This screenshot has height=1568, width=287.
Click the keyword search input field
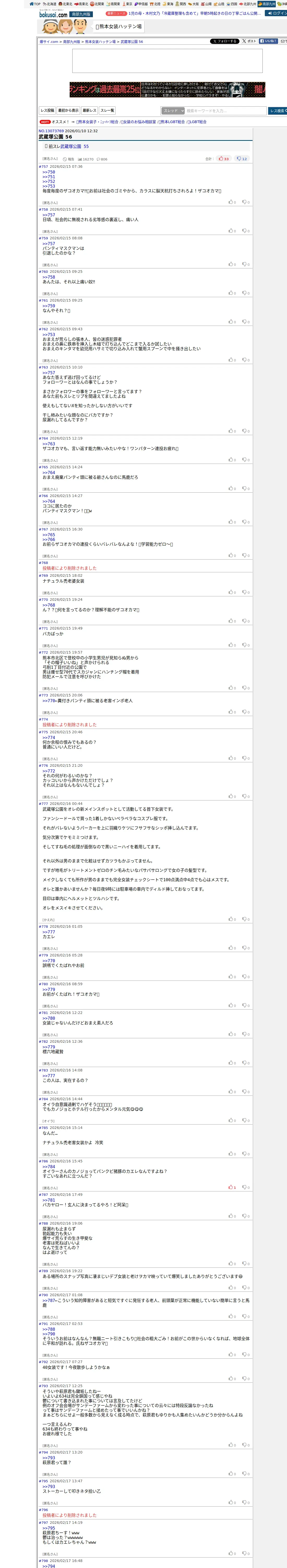[226, 111]
